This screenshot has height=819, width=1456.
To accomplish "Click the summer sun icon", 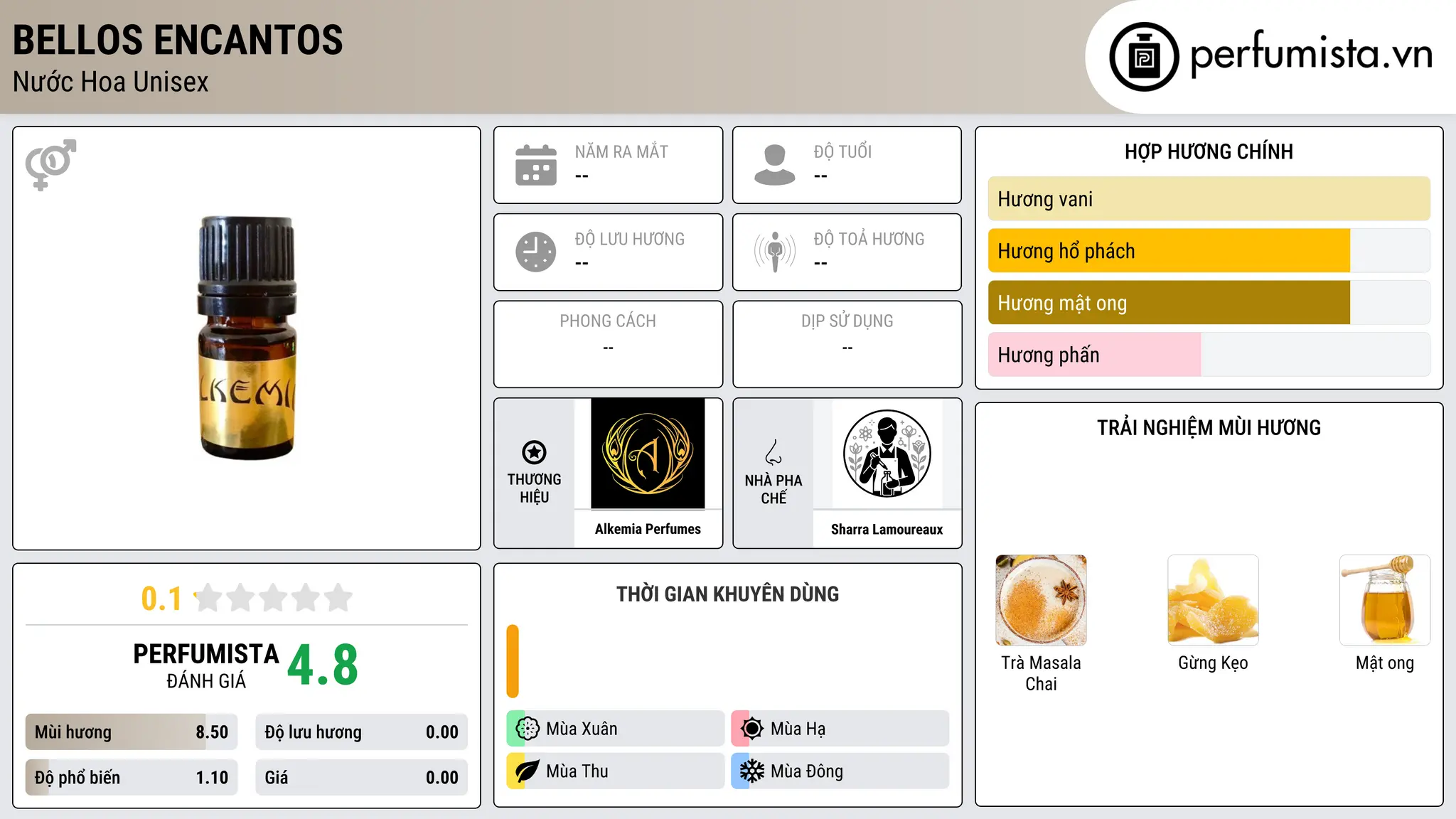I will coord(752,729).
